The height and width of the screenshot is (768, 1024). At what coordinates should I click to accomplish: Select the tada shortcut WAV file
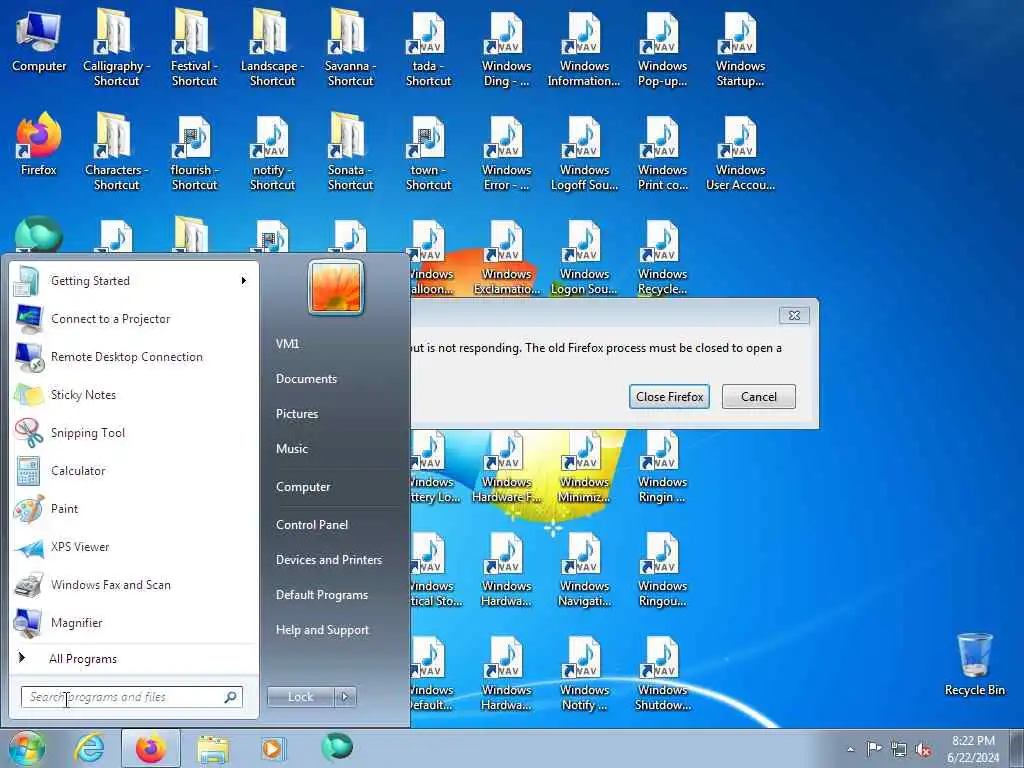(428, 47)
